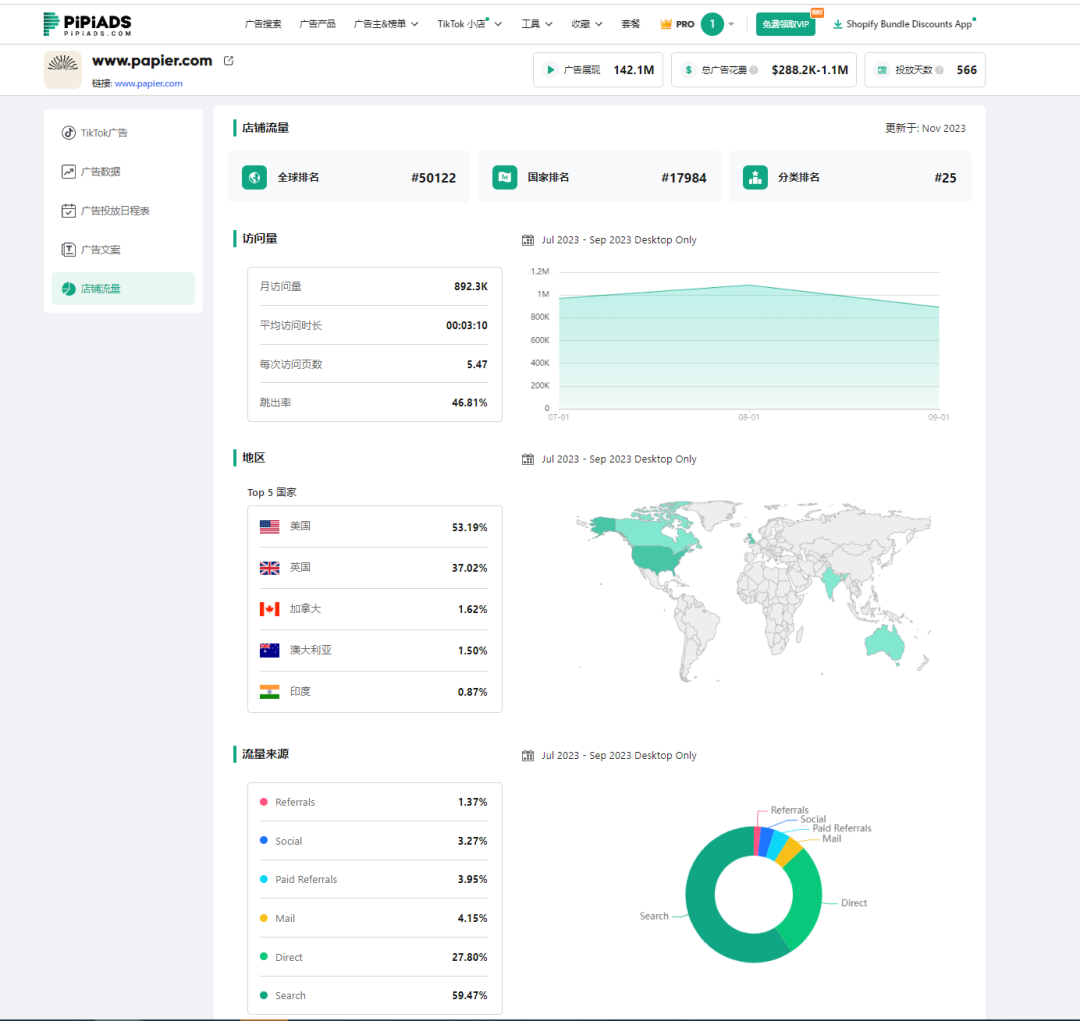Click the green account avatar circle
The image size is (1080, 1021).
tap(712, 24)
